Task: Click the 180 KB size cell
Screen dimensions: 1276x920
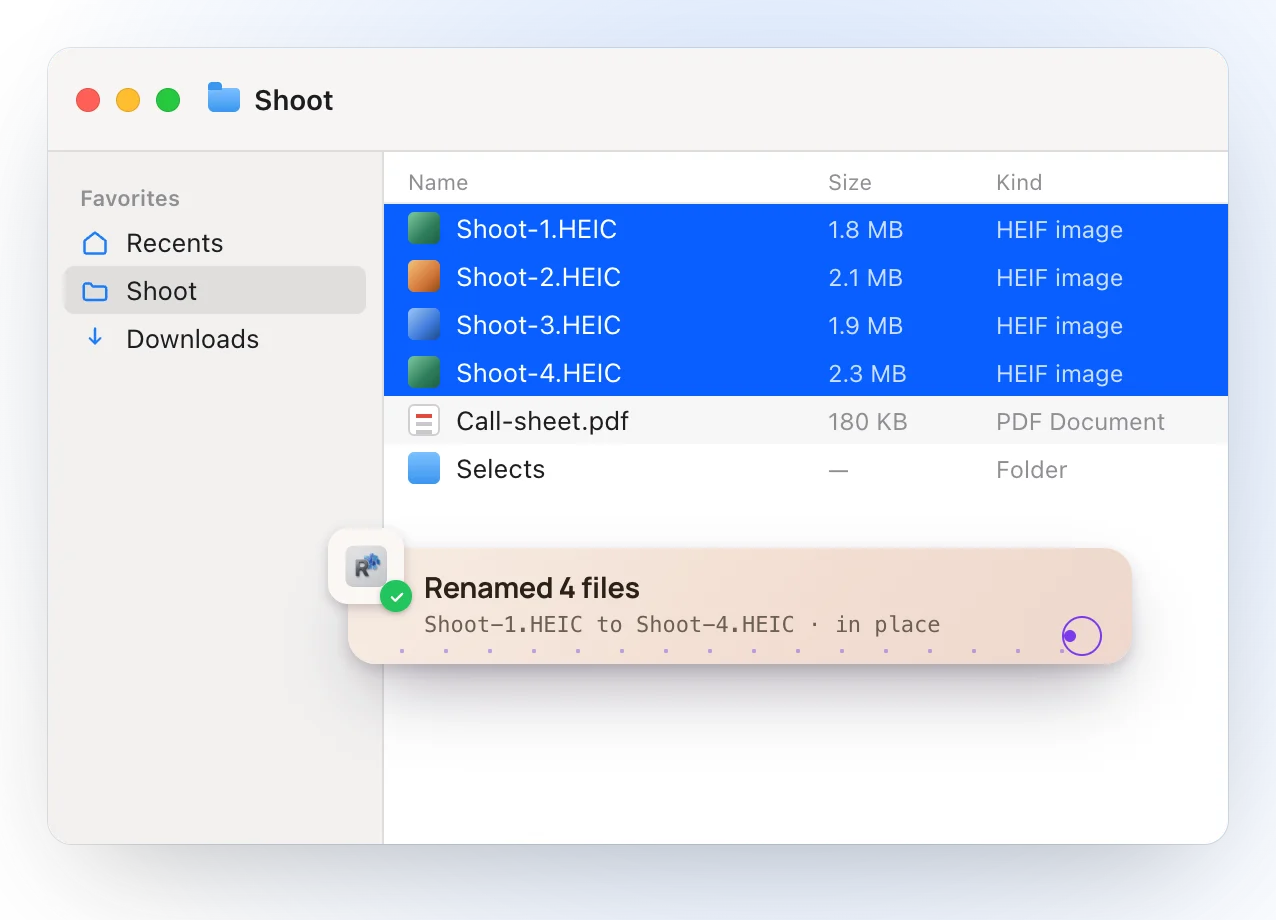Action: click(868, 422)
